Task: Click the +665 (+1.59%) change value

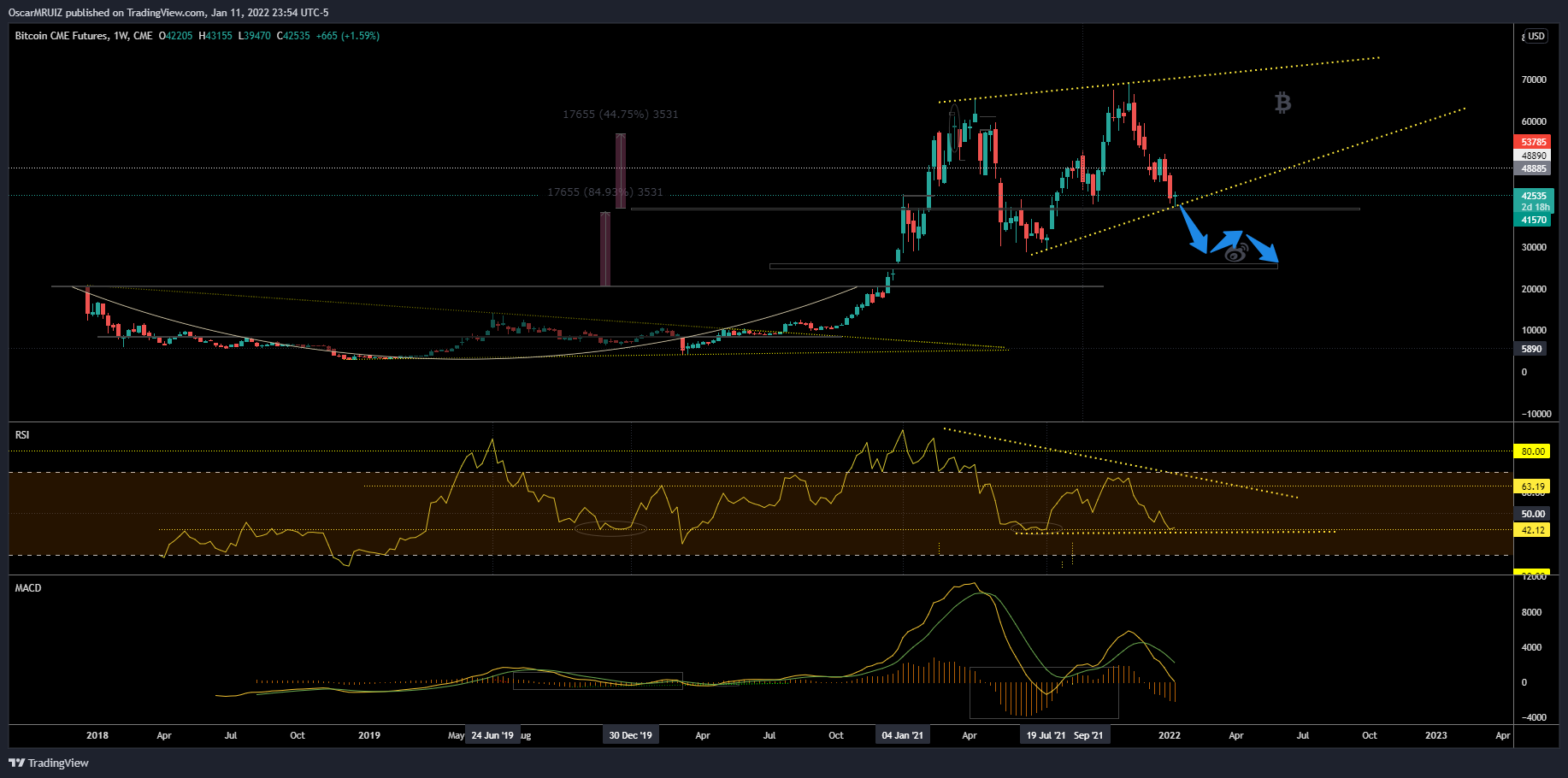Action: (x=348, y=36)
